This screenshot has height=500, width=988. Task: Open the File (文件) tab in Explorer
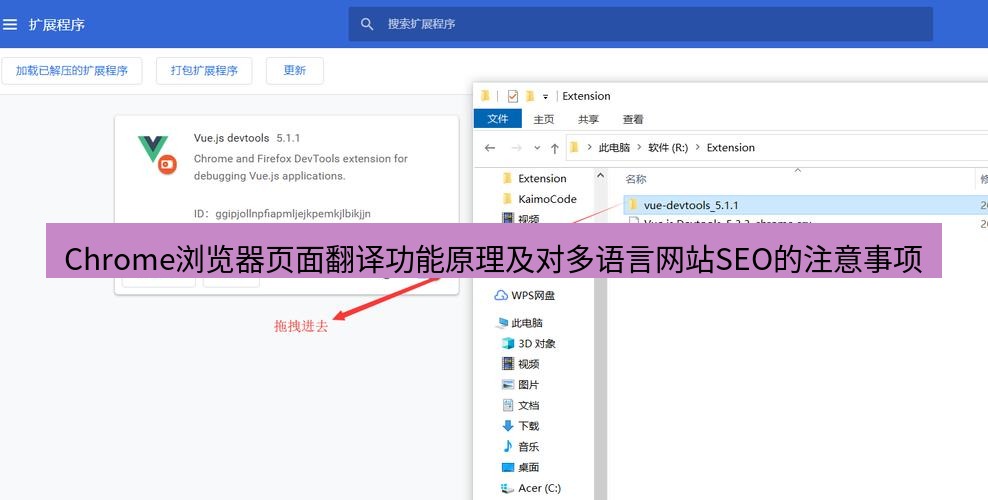tap(498, 118)
